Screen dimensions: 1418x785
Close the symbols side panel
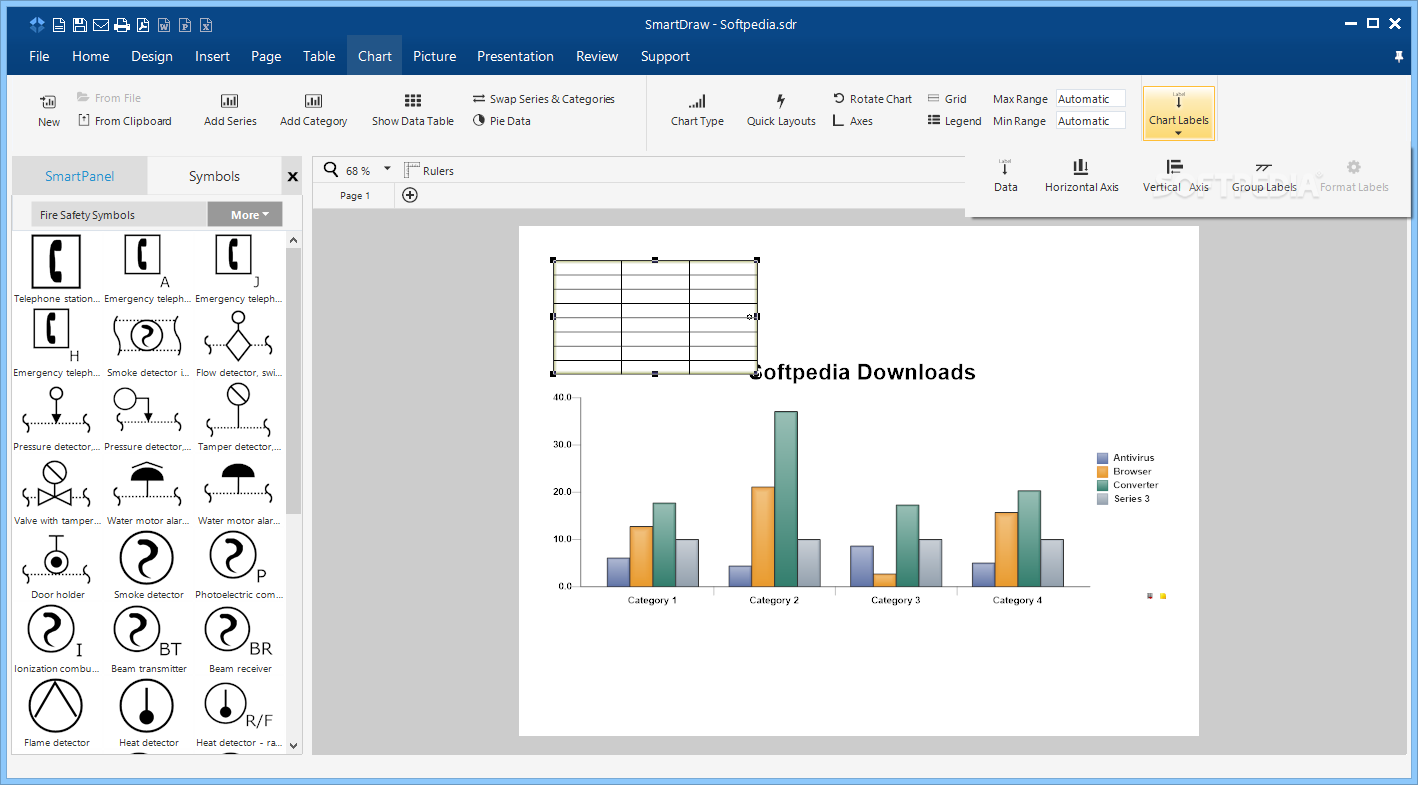293,177
